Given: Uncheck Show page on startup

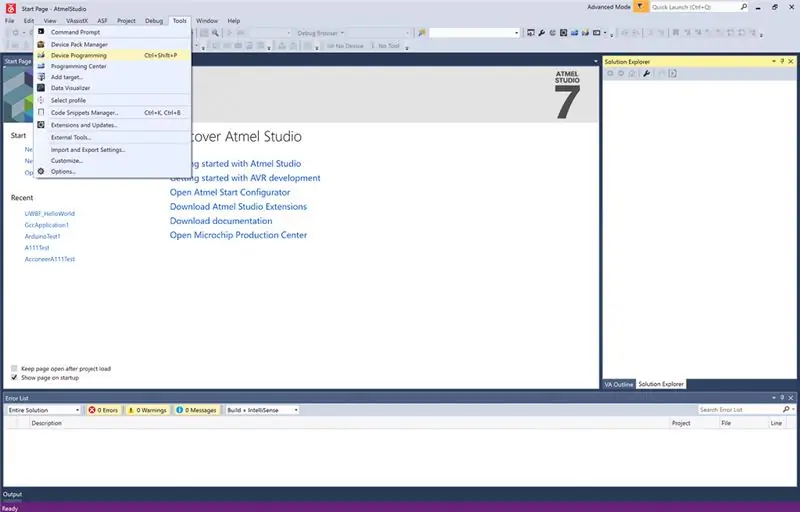Looking at the screenshot, I should (14, 378).
